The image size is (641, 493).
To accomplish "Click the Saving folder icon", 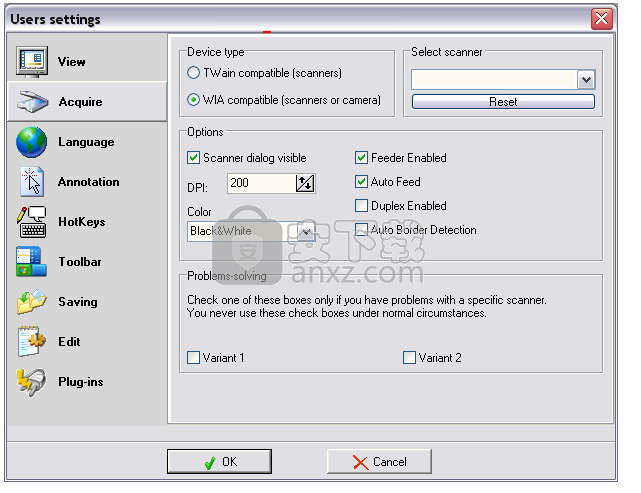I will tap(32, 302).
